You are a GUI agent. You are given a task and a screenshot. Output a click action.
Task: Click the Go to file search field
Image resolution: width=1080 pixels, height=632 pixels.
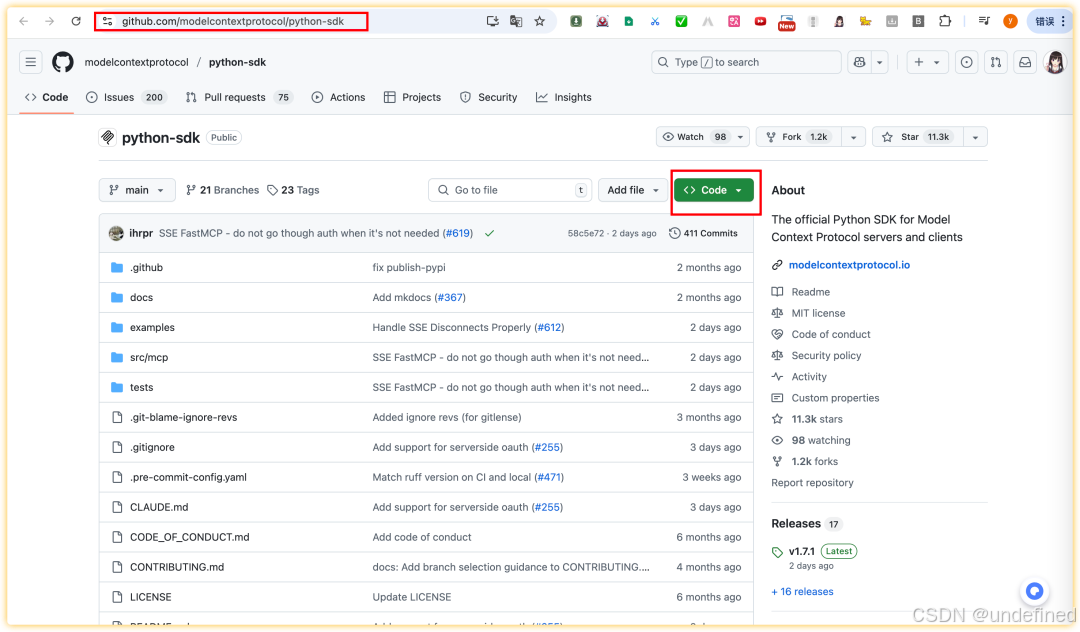point(510,190)
